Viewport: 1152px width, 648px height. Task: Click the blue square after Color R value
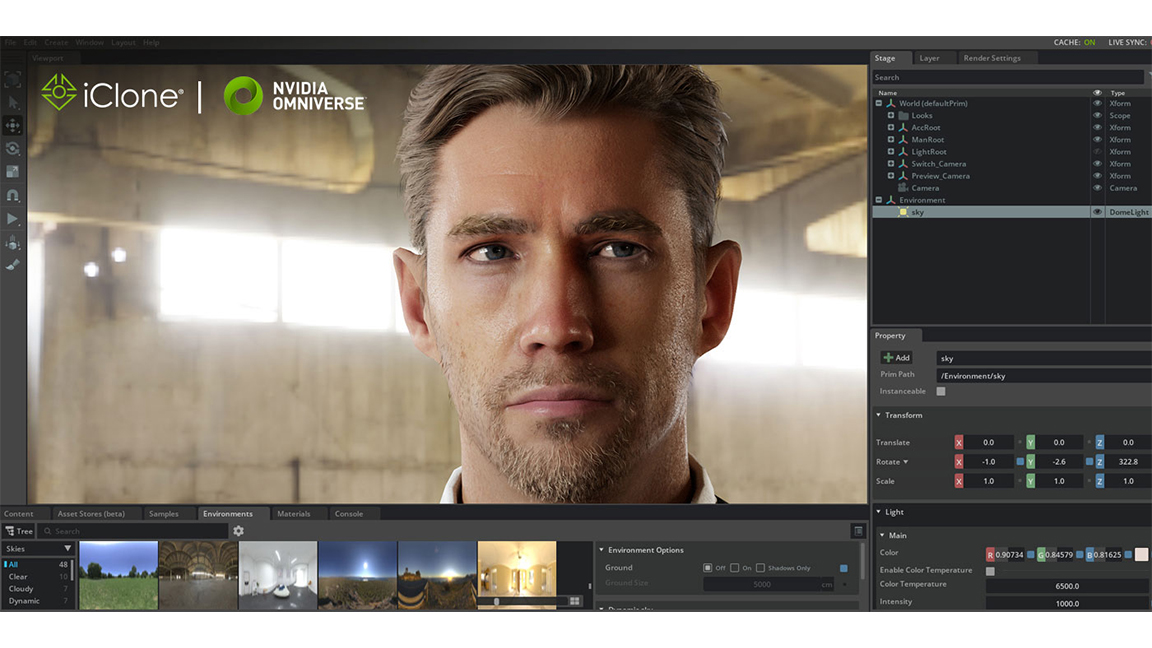click(1030, 555)
